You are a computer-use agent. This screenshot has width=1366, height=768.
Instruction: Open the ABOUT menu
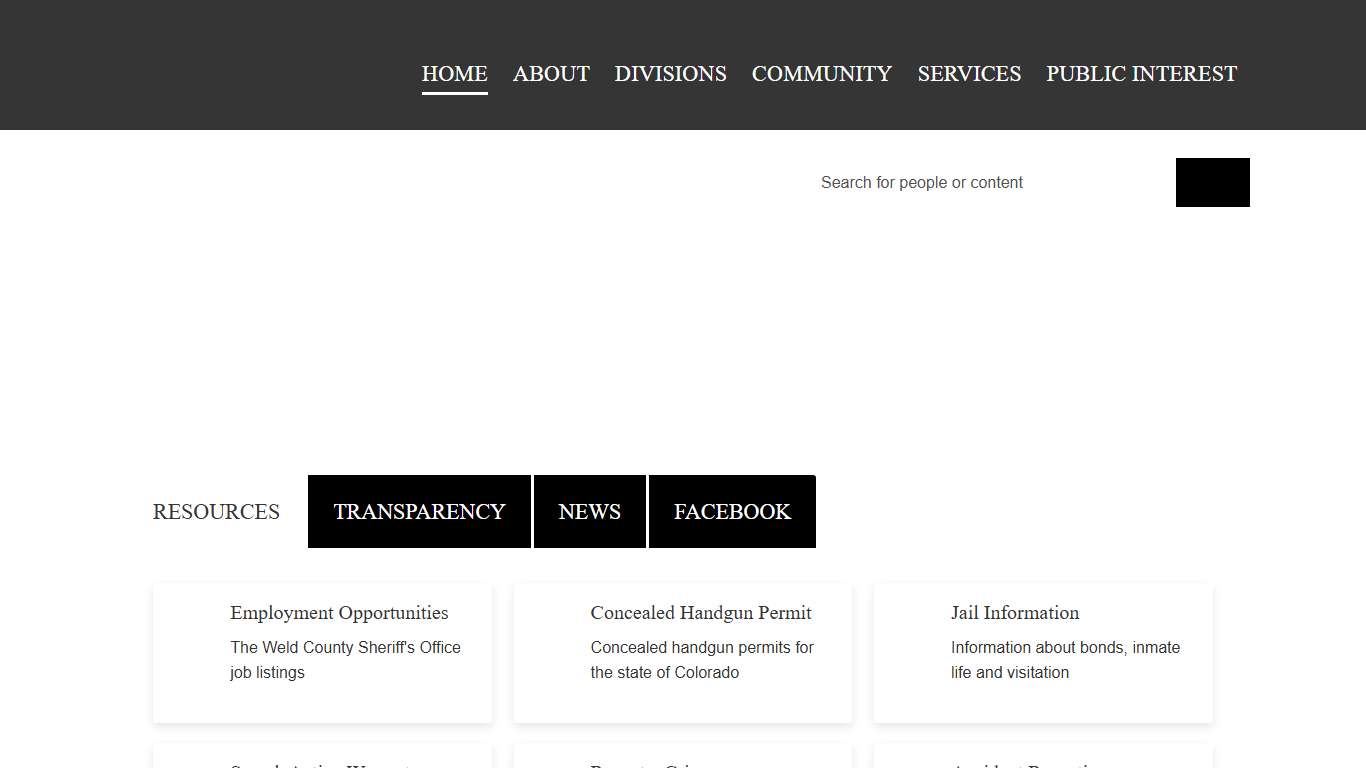[x=551, y=74]
